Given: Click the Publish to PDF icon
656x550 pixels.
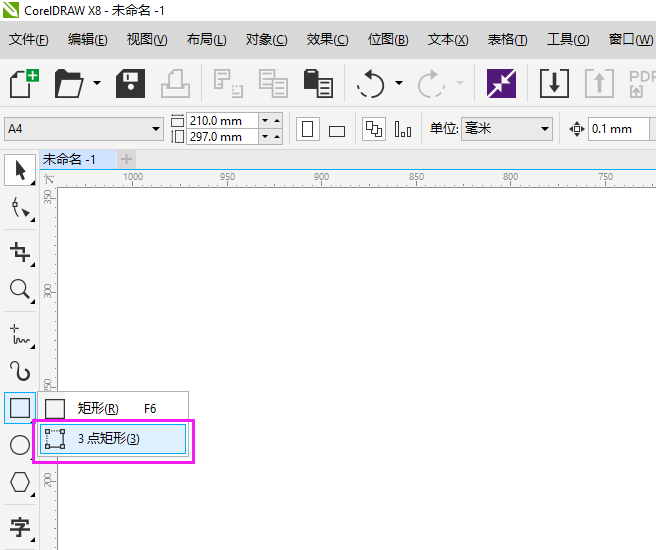Looking at the screenshot, I should (x=642, y=83).
